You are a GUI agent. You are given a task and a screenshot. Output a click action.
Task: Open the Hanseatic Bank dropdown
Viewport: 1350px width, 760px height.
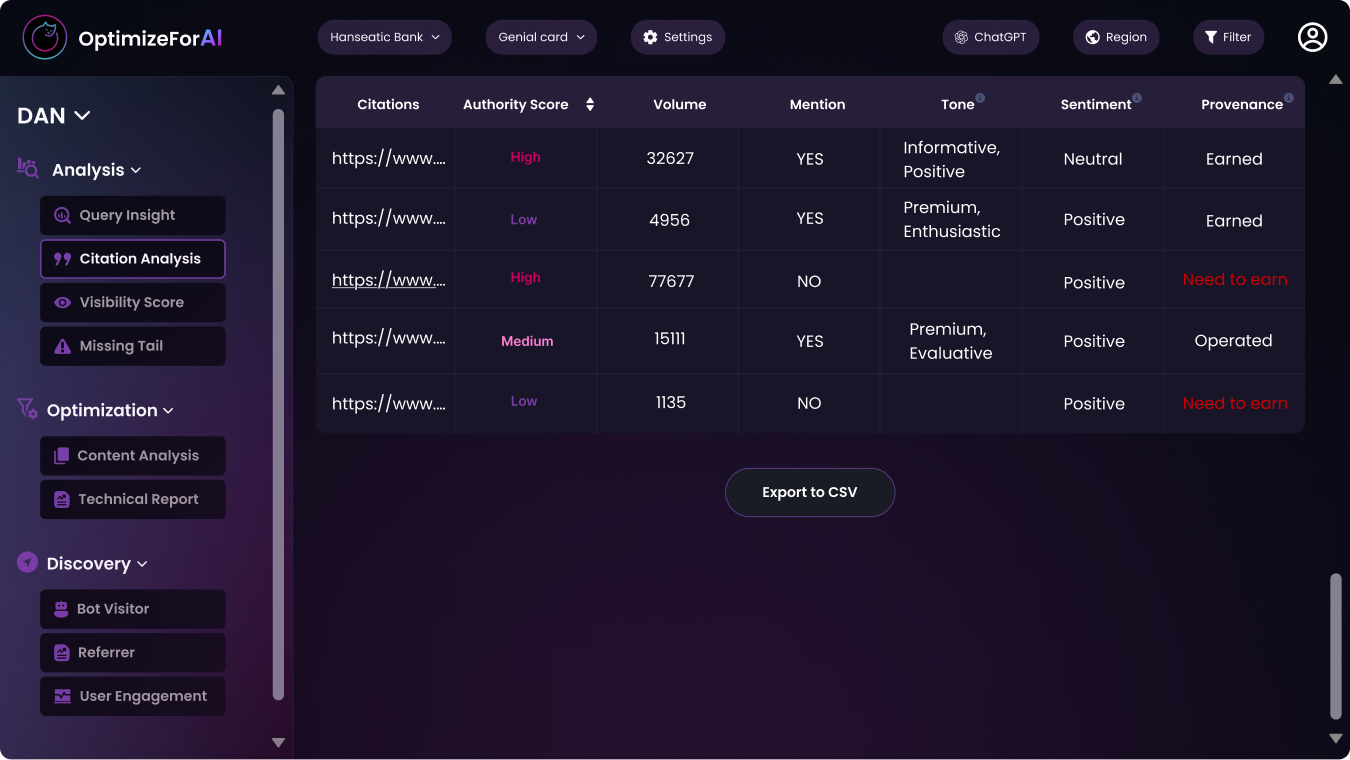point(385,37)
